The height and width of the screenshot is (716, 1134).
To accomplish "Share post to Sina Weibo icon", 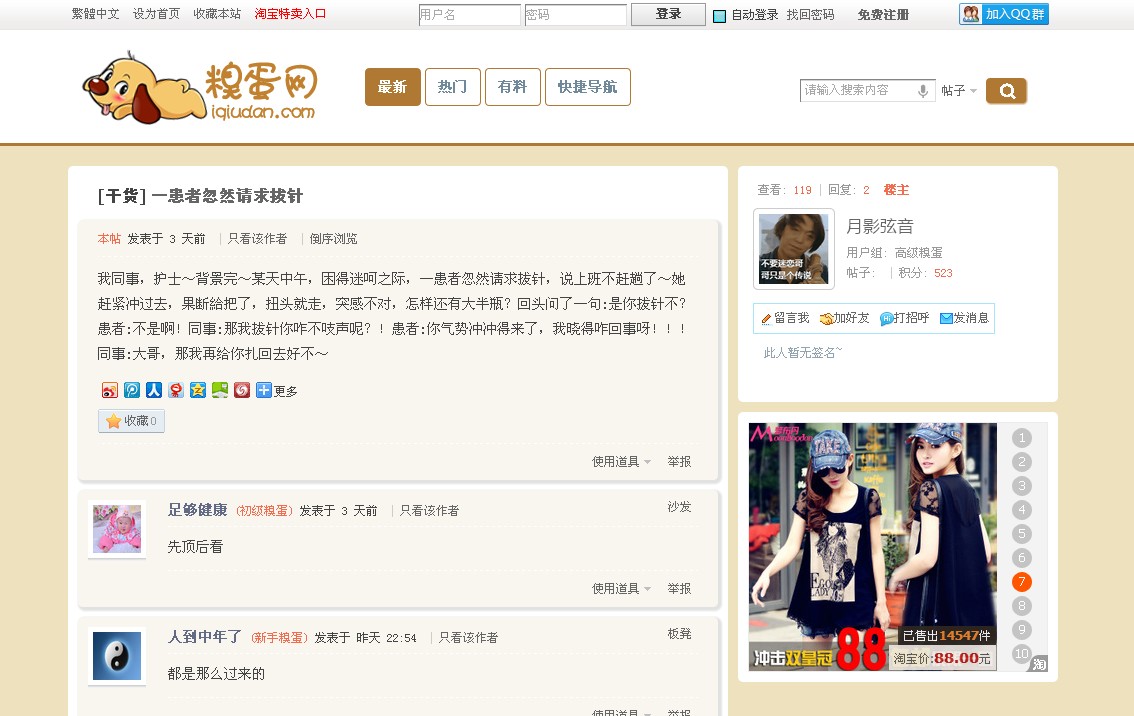I will pyautogui.click(x=110, y=391).
